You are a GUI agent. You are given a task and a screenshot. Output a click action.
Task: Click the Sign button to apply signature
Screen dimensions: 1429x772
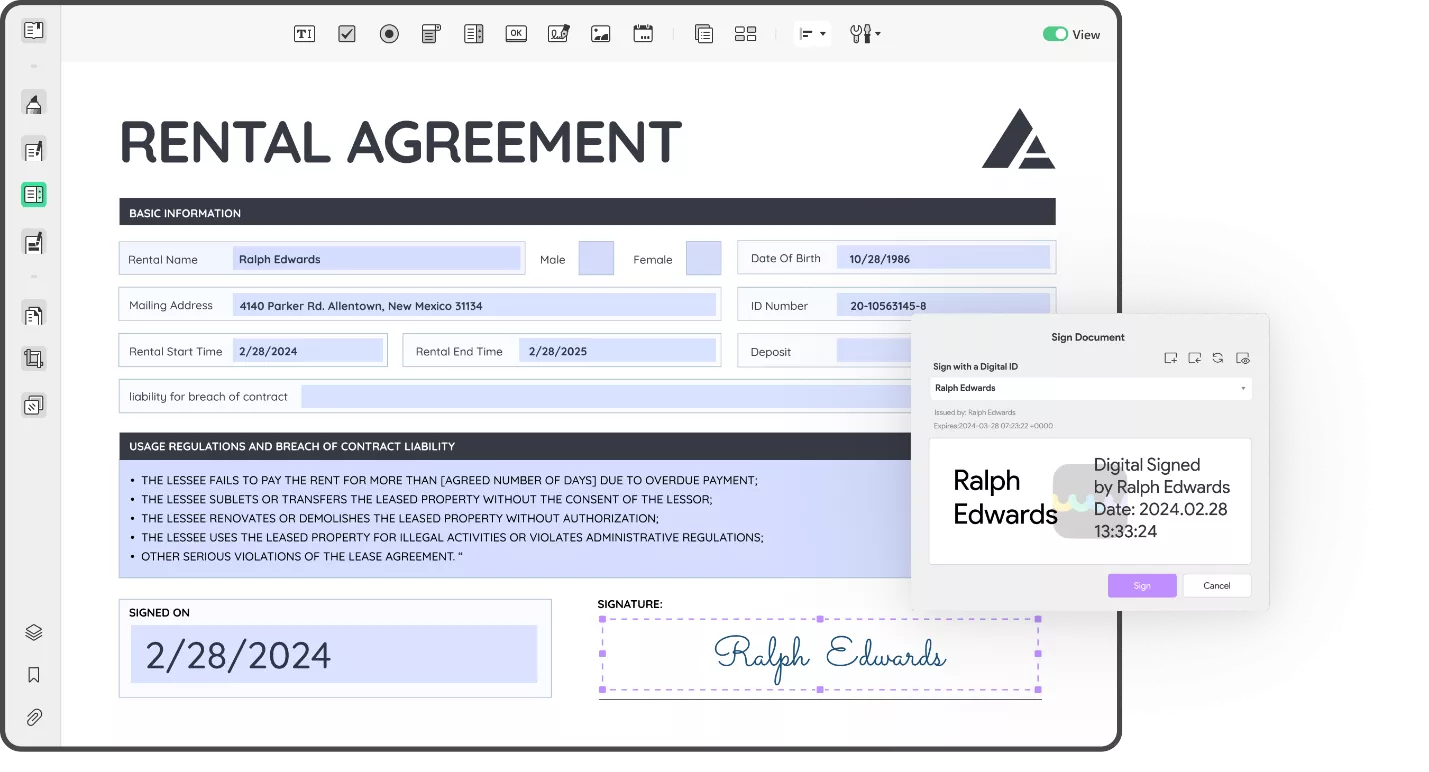tap(1142, 585)
